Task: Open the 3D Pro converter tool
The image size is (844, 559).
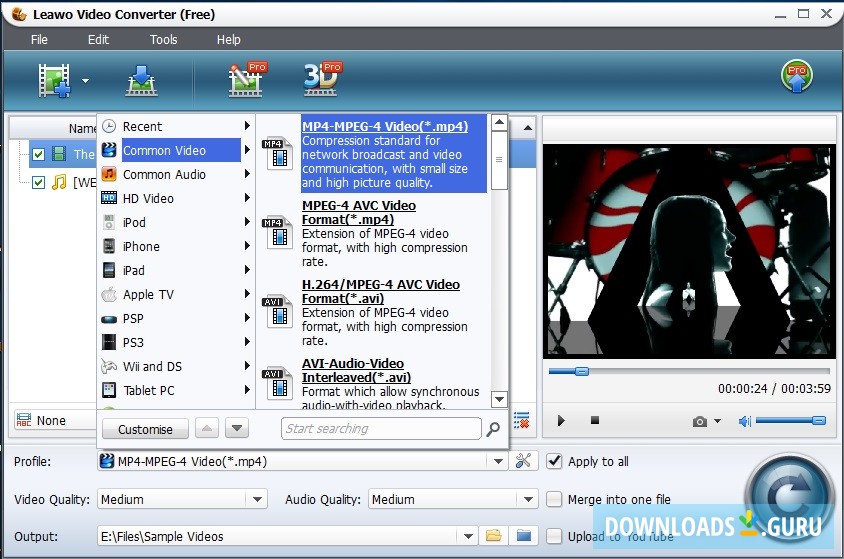Action: pyautogui.click(x=322, y=80)
